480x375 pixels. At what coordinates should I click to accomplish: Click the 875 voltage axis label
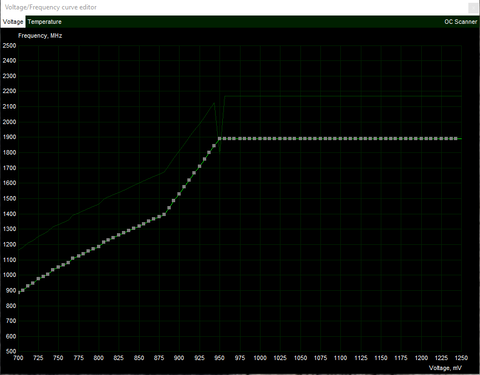[x=159, y=358]
